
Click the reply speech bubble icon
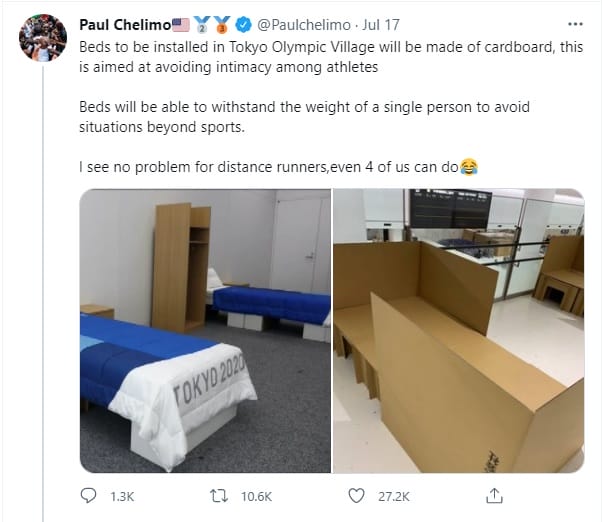(x=89, y=495)
